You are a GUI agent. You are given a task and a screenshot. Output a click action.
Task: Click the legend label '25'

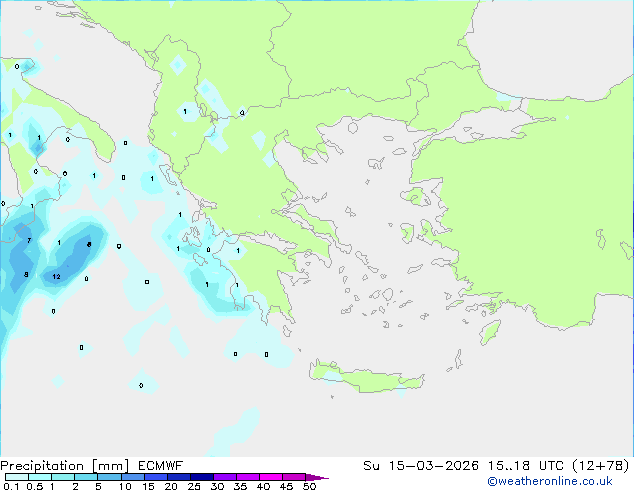point(194,486)
